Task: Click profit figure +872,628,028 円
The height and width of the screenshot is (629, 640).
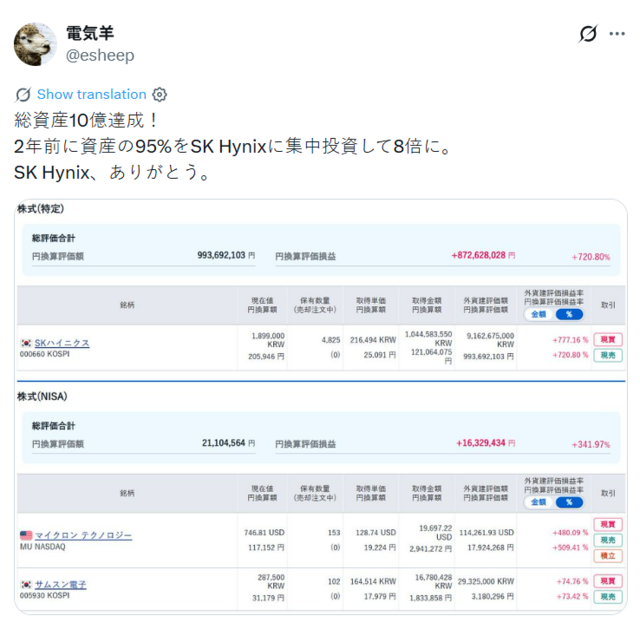Action: pos(483,256)
